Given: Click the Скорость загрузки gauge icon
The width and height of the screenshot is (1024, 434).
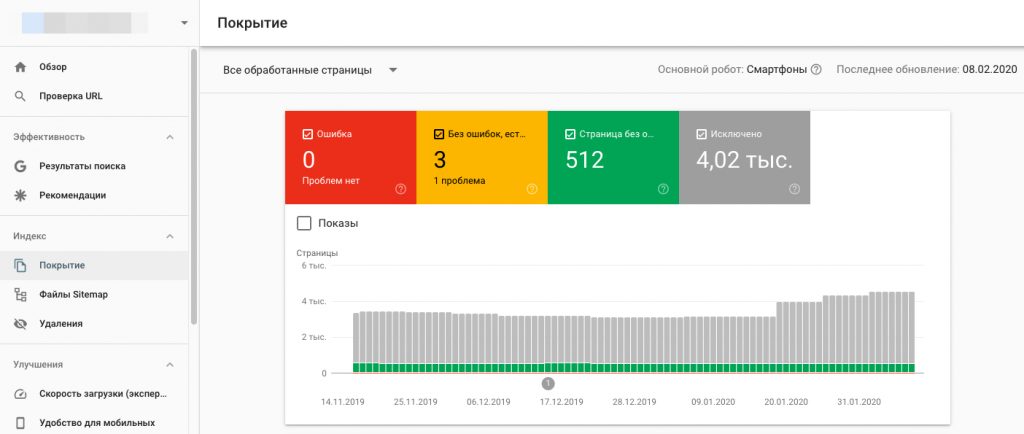Looking at the screenshot, I should coord(20,394).
